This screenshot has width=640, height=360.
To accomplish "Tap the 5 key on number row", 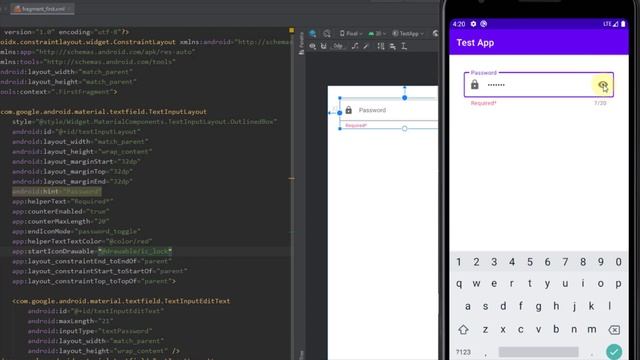I will coord(530,262).
